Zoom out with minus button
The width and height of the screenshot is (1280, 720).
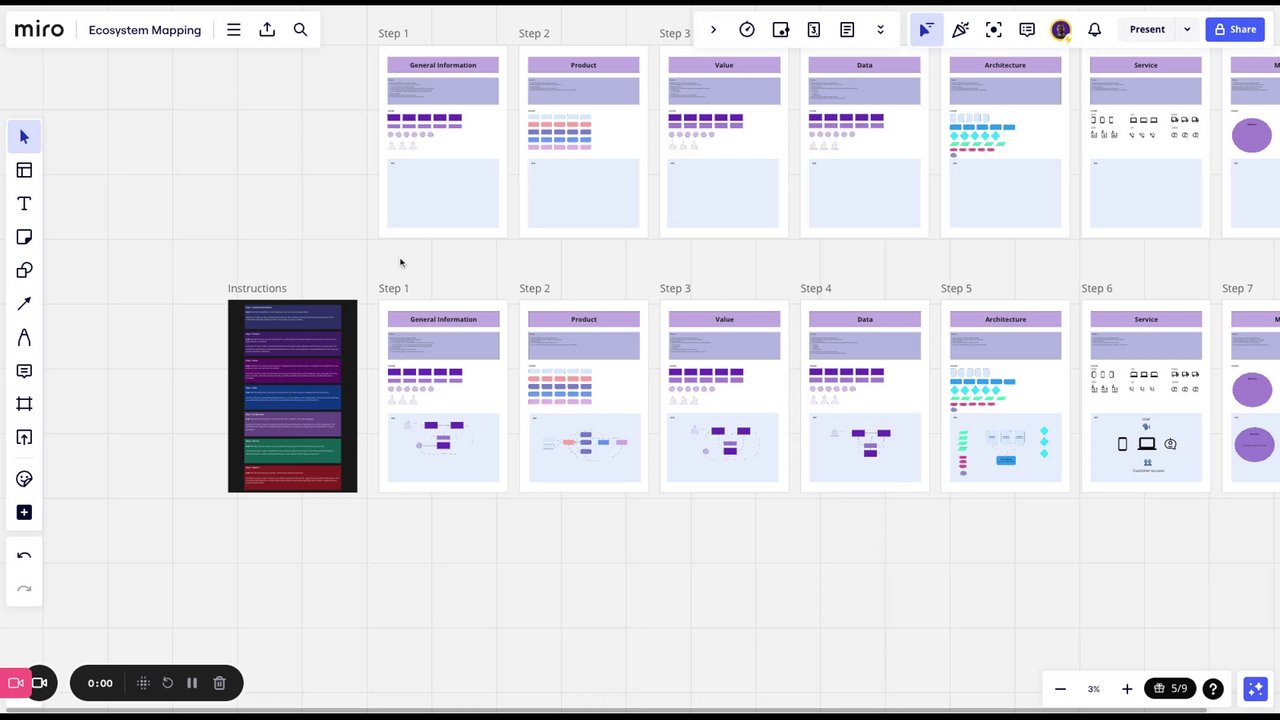click(1060, 689)
